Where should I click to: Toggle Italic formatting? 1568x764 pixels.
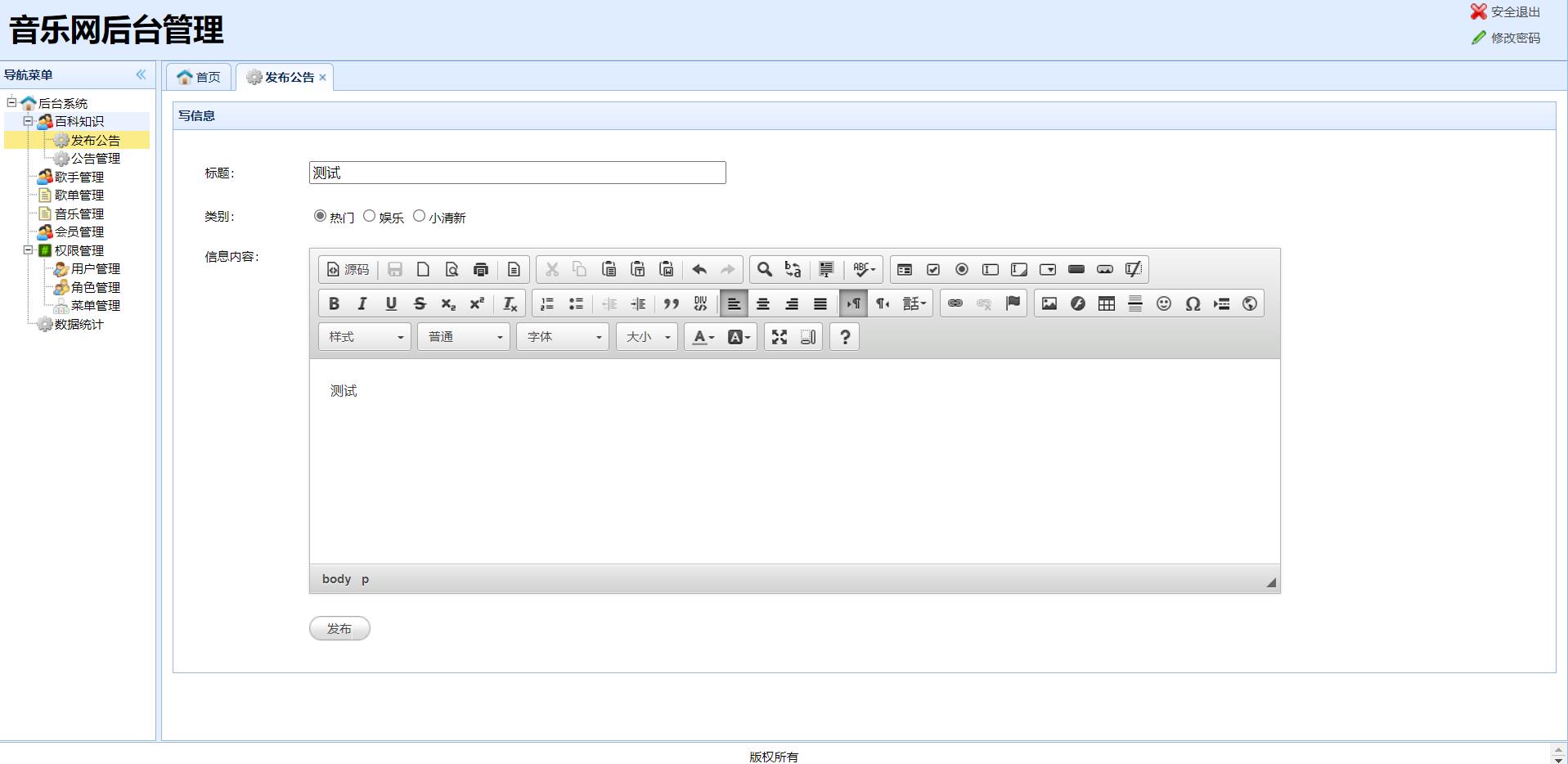pyautogui.click(x=362, y=303)
